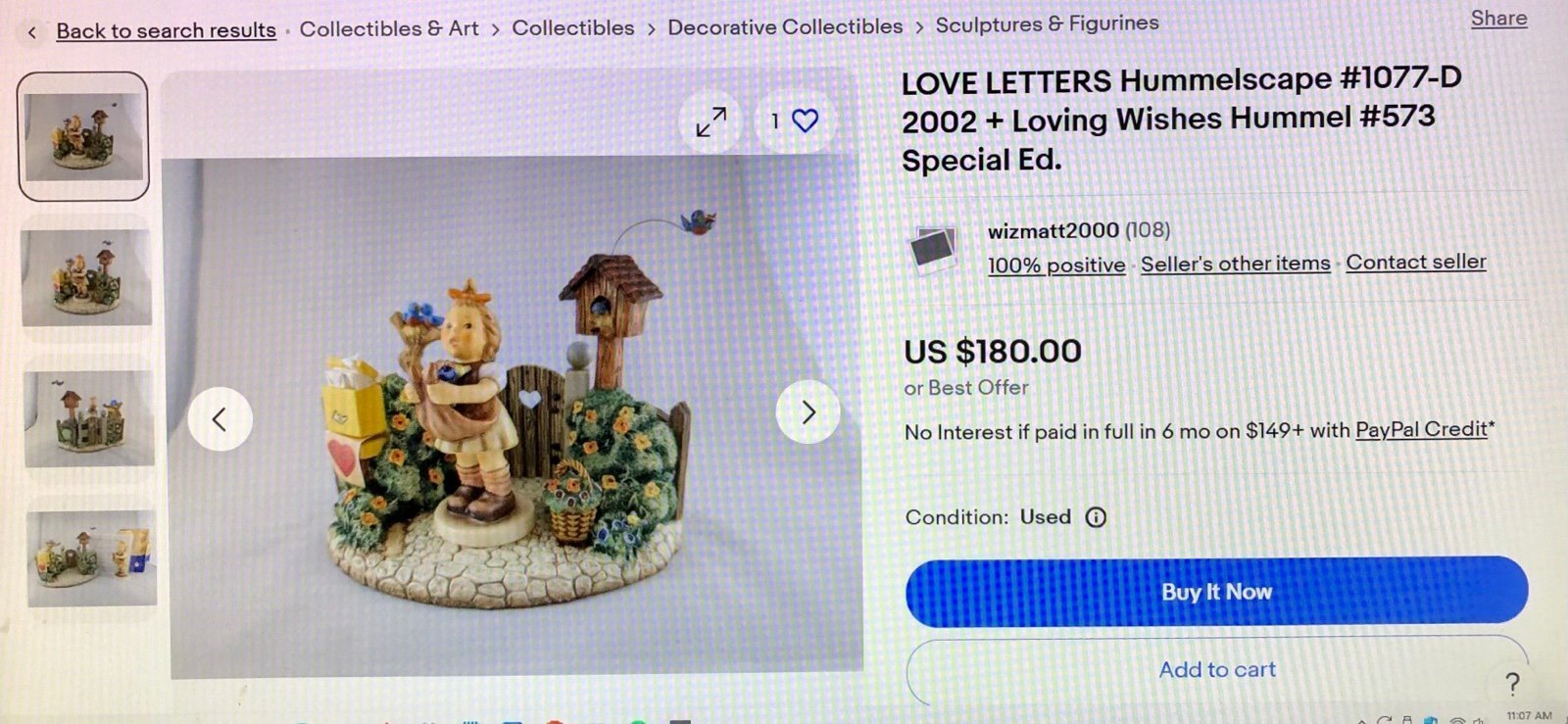Show the previous product photo
The width and height of the screenshot is (1568, 724).
coord(220,419)
